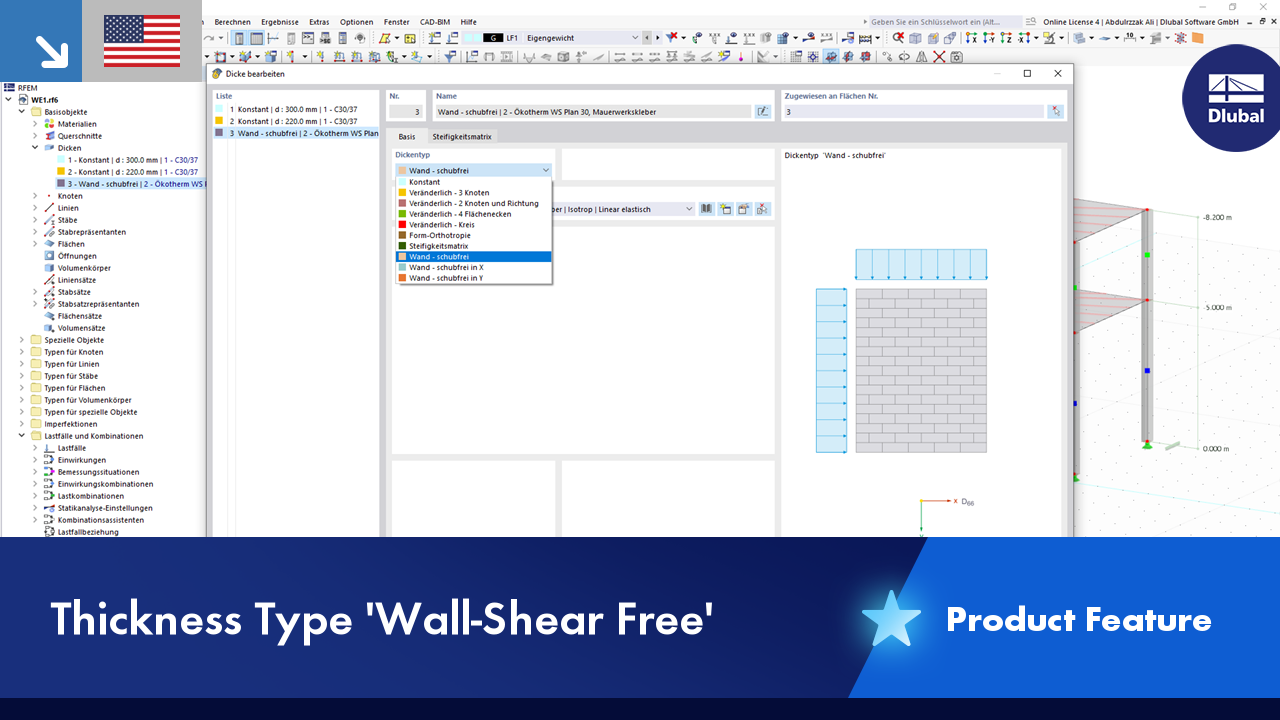Create a new material via the new-material icon
1280x720 pixels.
726,209
